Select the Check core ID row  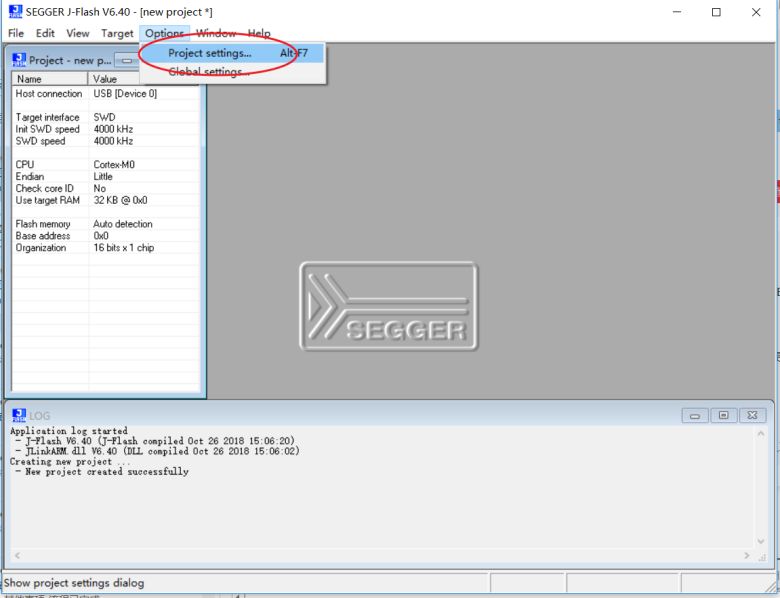point(105,189)
